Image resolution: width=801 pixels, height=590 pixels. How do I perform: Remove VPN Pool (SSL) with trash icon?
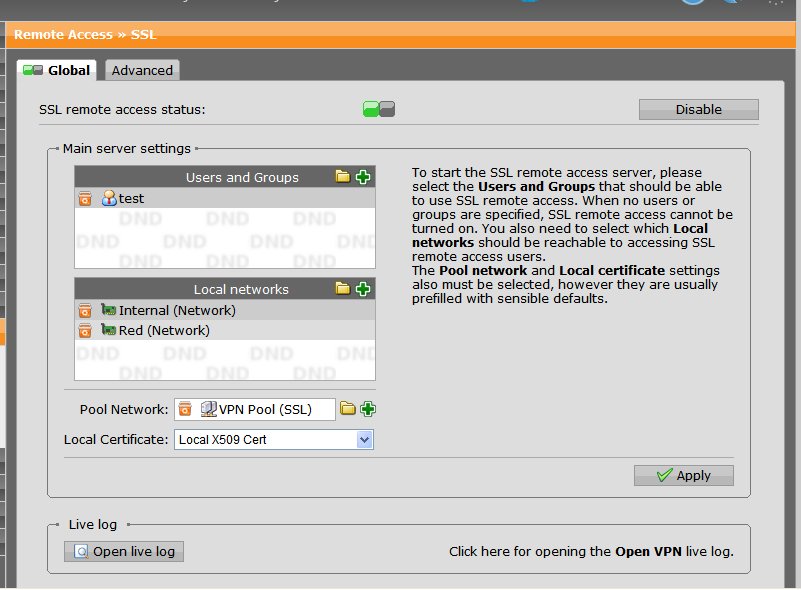tap(185, 409)
